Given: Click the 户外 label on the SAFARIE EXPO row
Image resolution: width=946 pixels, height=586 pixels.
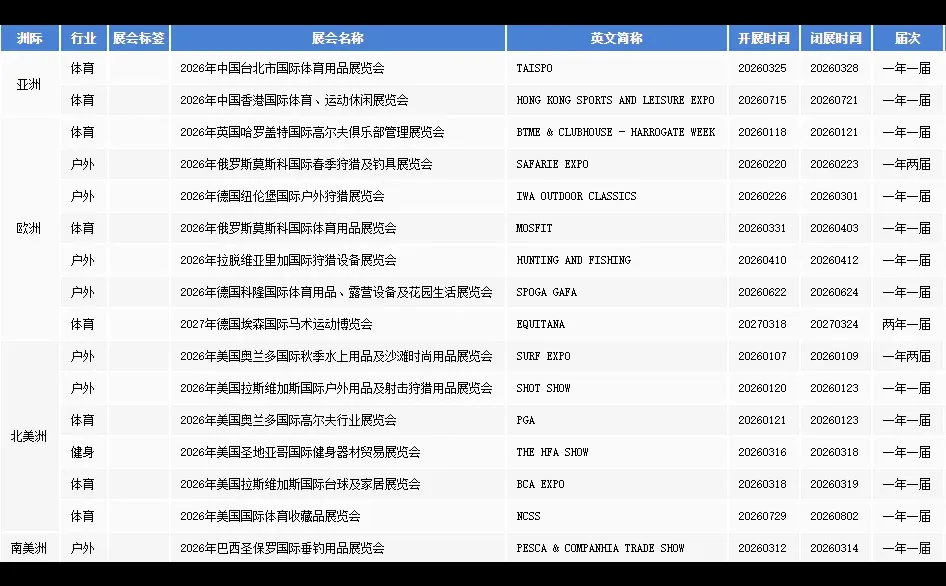Looking at the screenshot, I should [84, 164].
